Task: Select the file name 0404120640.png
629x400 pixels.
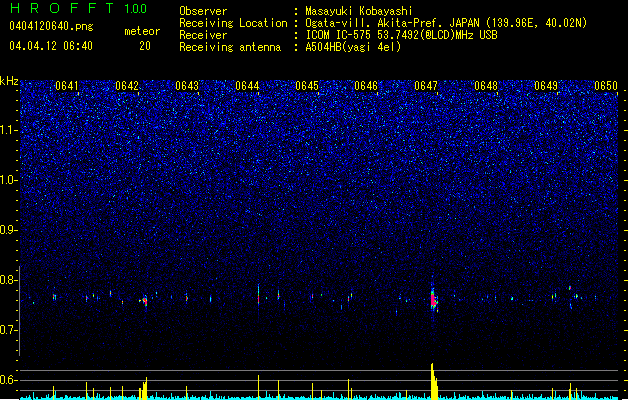Action: [x=51, y=26]
